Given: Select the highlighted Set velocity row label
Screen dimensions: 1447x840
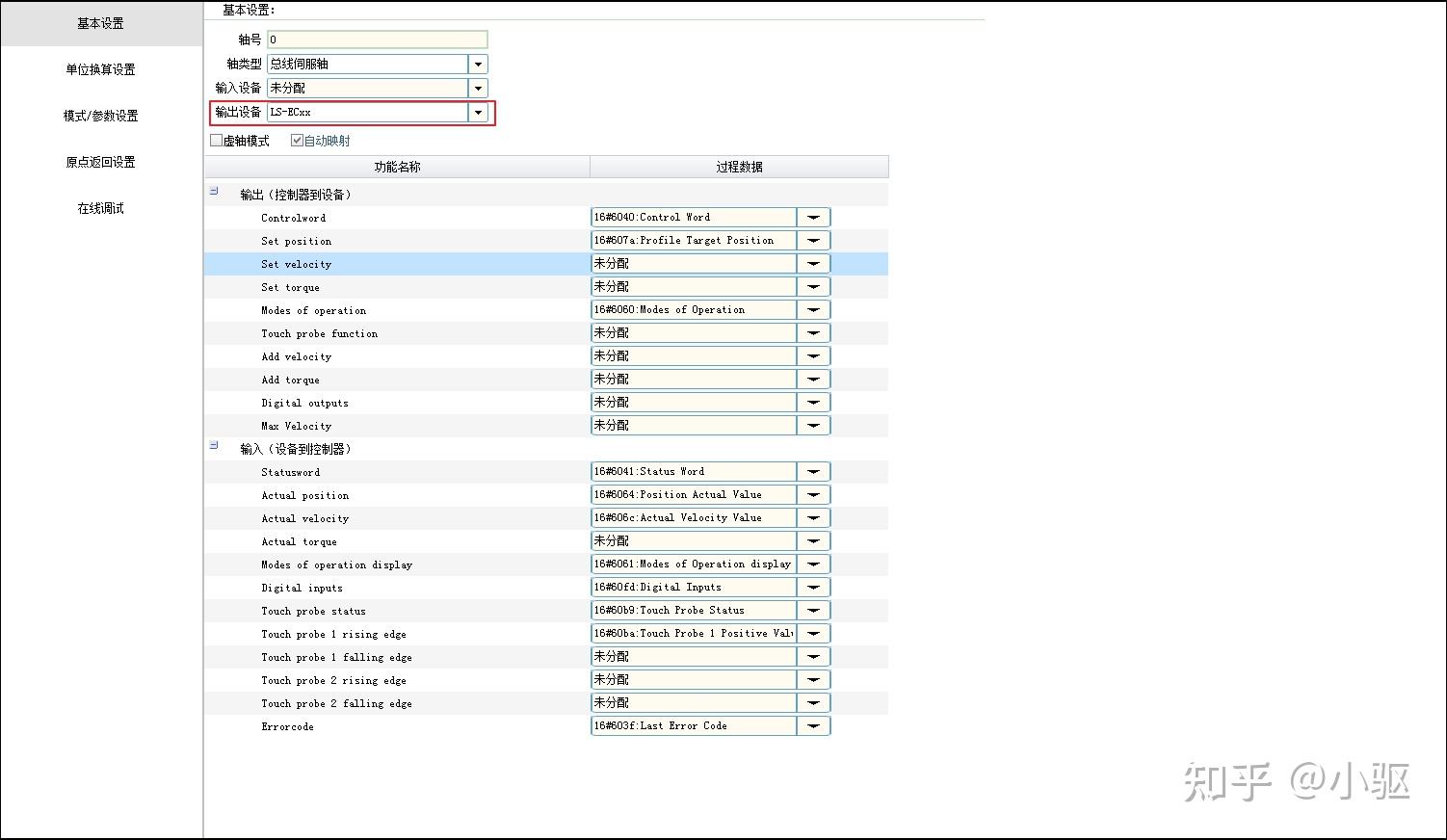Looking at the screenshot, I should point(296,264).
